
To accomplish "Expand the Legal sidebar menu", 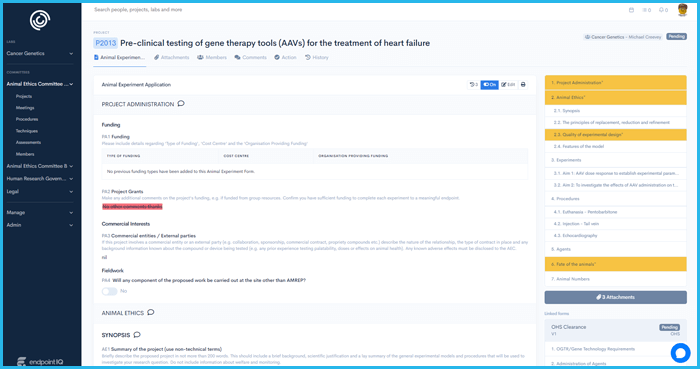I will 40,191.
